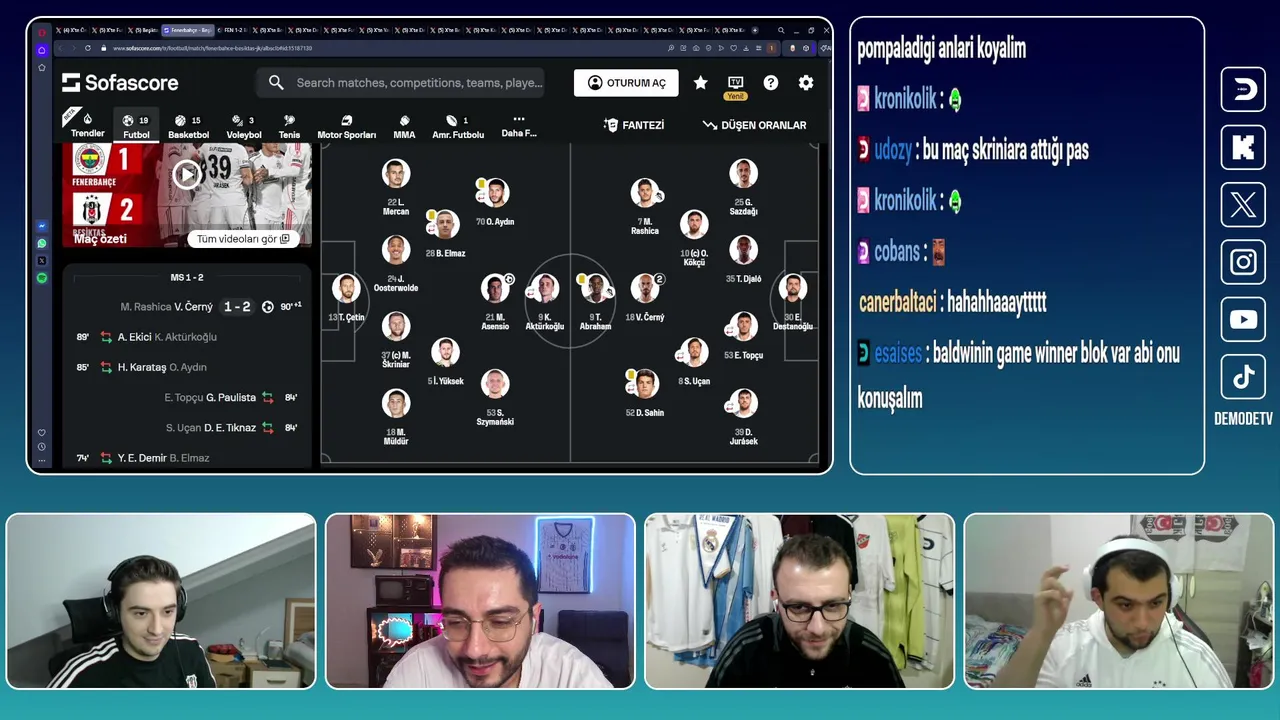Select player 18 M. Müldür avatar
This screenshot has width=1280, height=720.
396,403
